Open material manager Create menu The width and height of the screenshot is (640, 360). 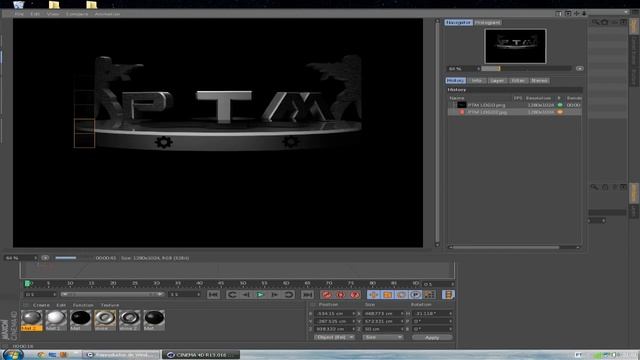point(41,305)
